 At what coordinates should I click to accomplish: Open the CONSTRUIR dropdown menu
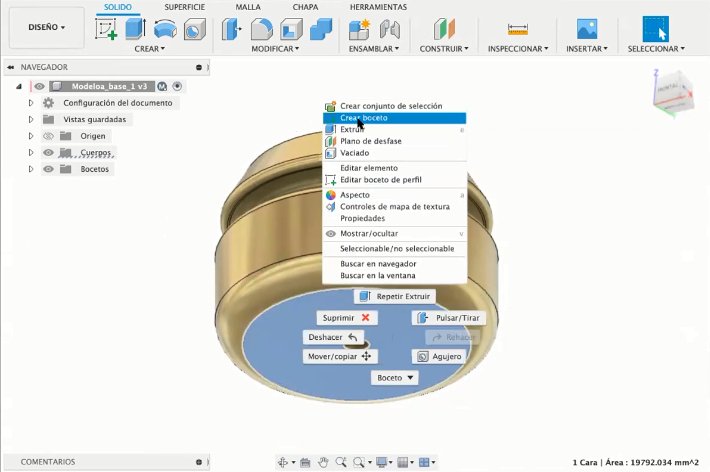[444, 48]
